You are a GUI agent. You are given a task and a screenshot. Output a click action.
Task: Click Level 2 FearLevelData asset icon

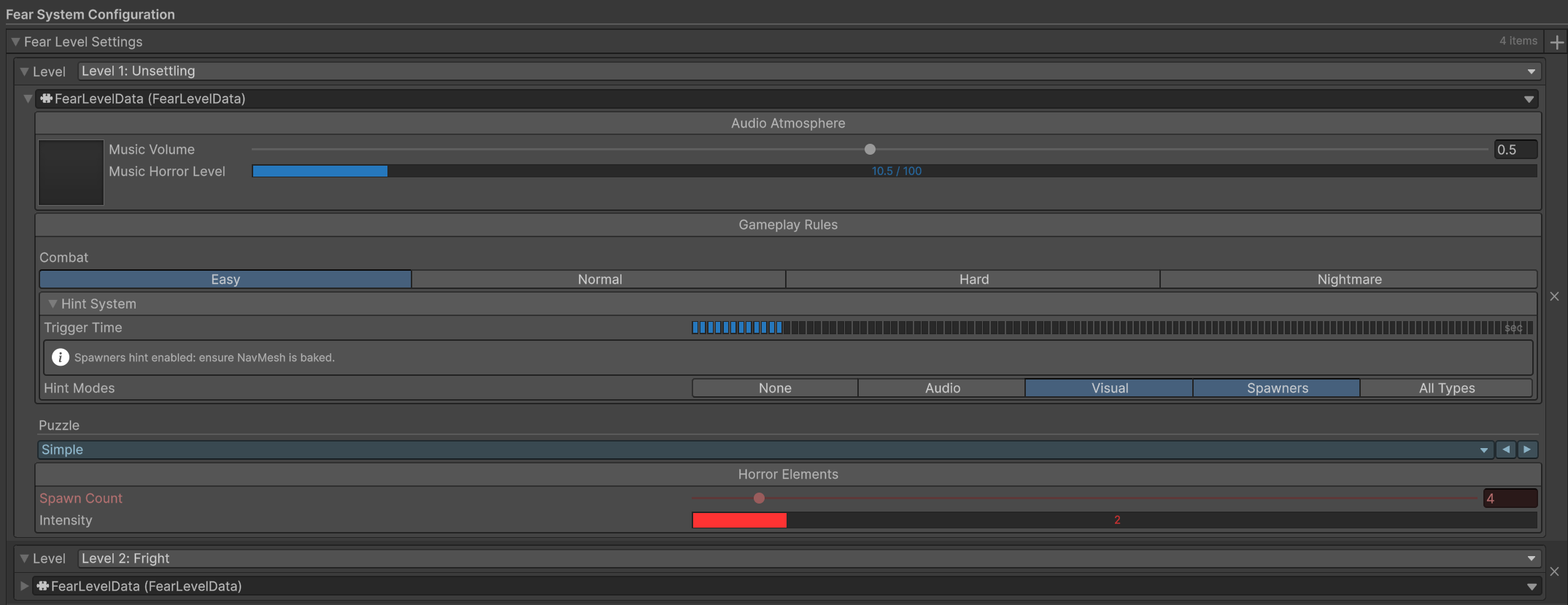point(43,586)
